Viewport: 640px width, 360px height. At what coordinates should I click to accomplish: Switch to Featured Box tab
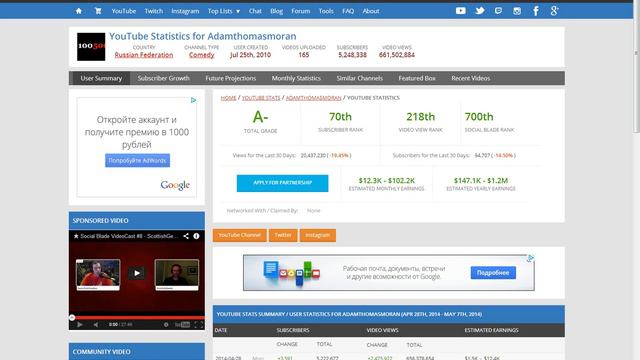coord(417,78)
